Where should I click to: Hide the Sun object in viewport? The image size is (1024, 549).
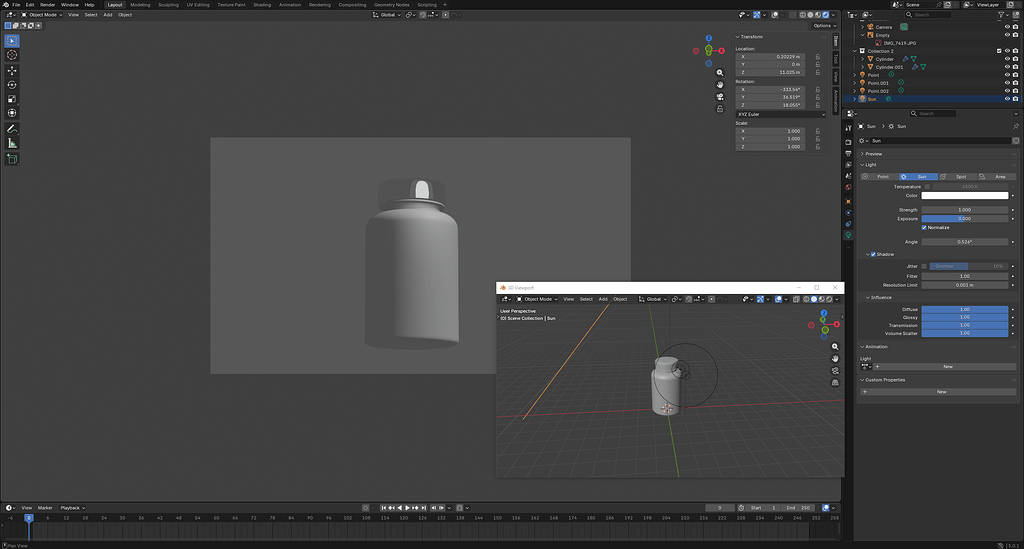pos(1007,99)
